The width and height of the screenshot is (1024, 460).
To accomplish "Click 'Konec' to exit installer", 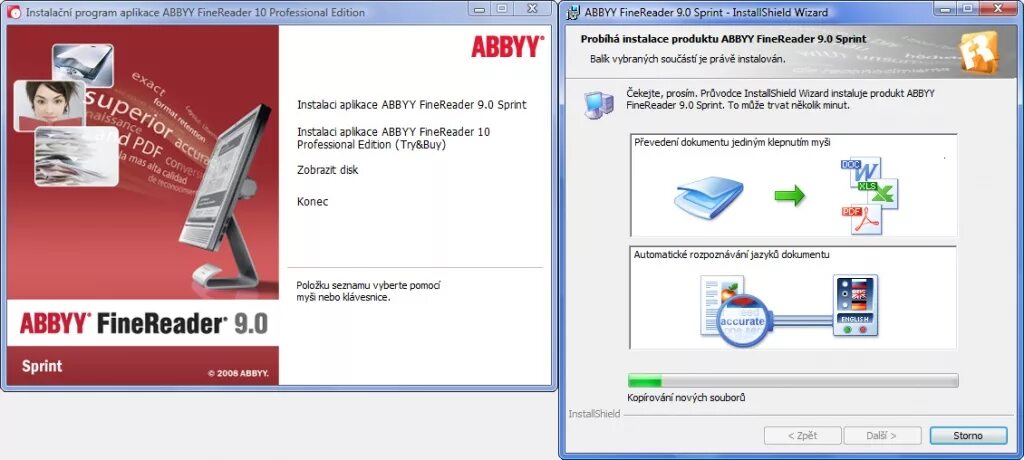I will coord(312,201).
